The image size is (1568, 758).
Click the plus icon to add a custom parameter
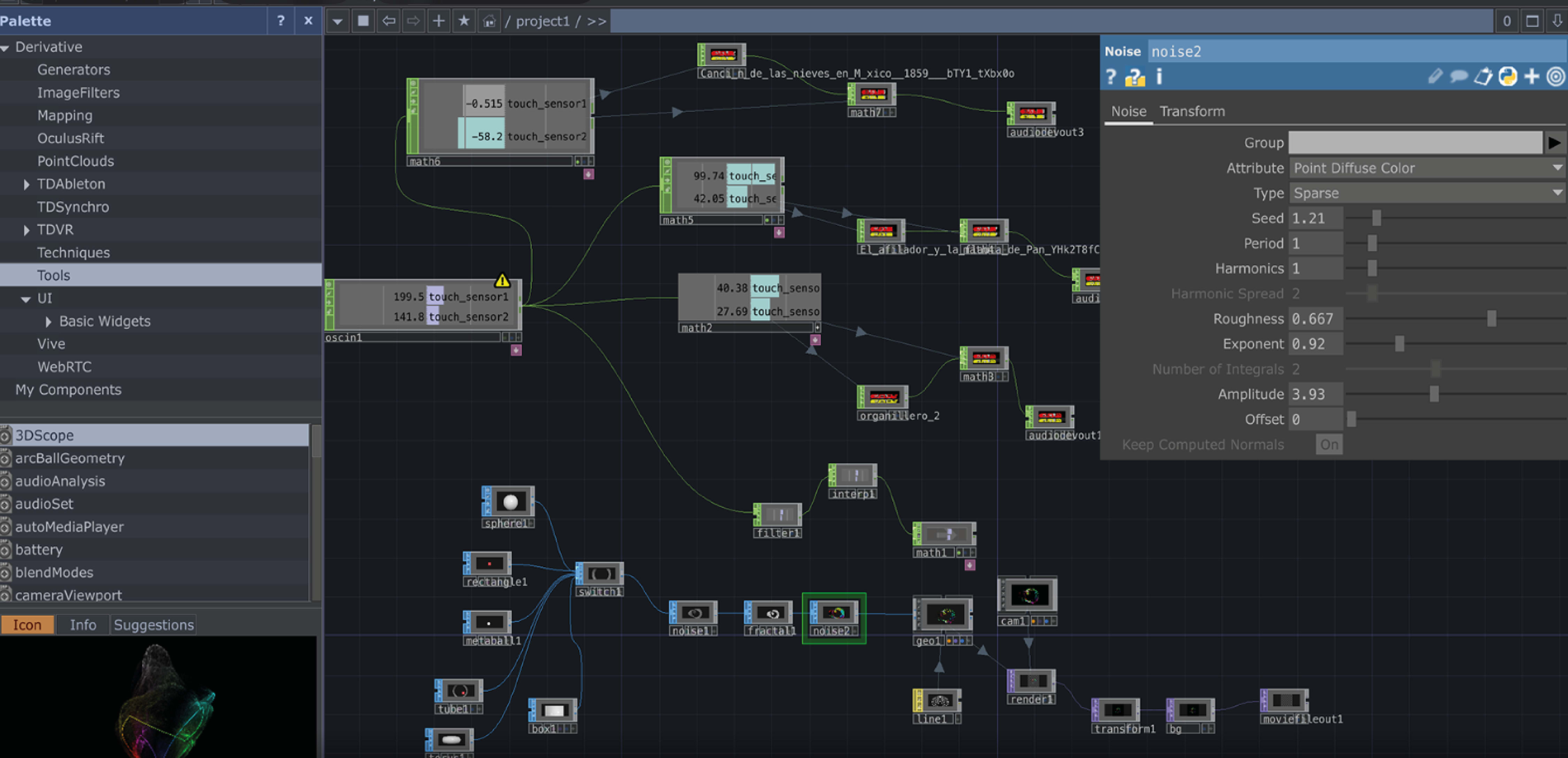coord(1531,76)
